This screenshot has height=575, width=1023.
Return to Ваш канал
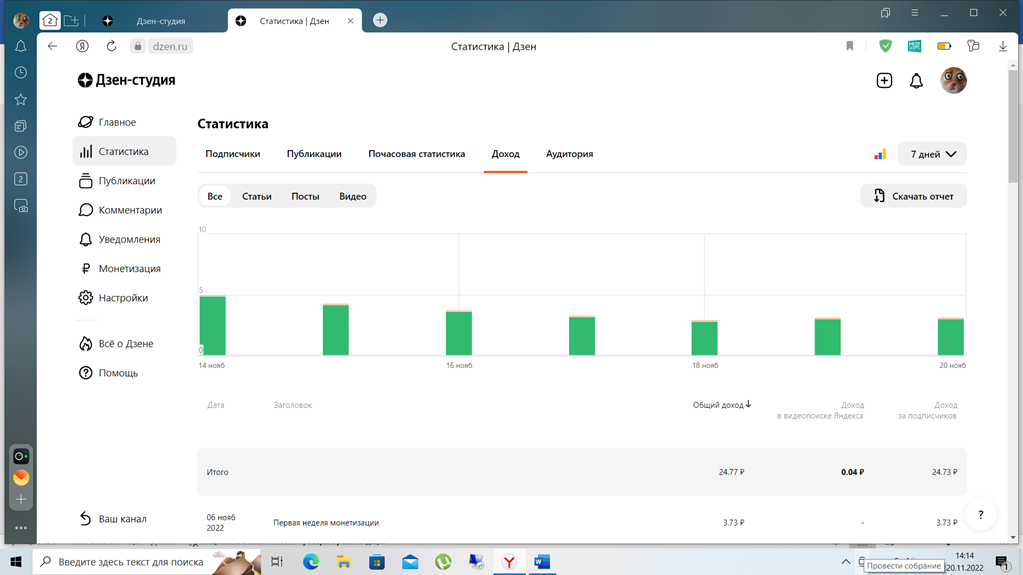click(113, 519)
